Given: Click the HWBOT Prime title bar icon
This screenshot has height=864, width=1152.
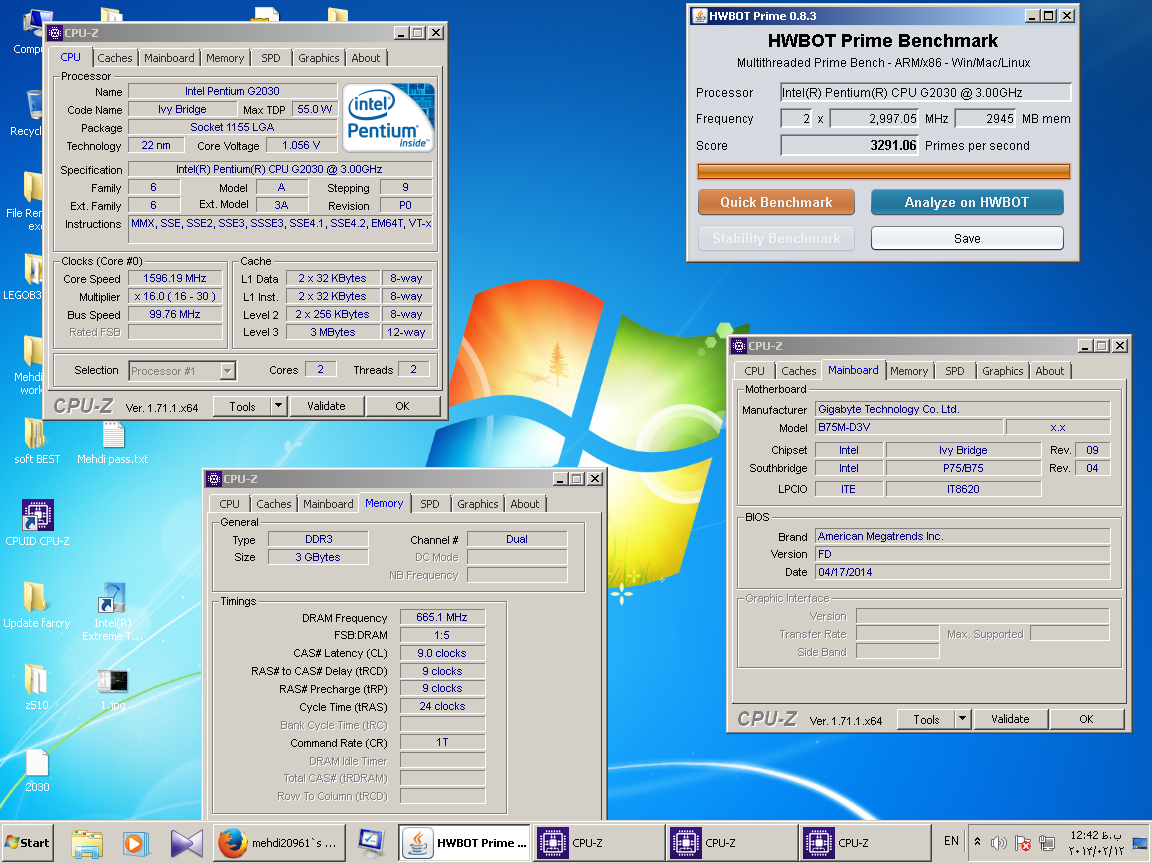Looking at the screenshot, I should click(700, 15).
